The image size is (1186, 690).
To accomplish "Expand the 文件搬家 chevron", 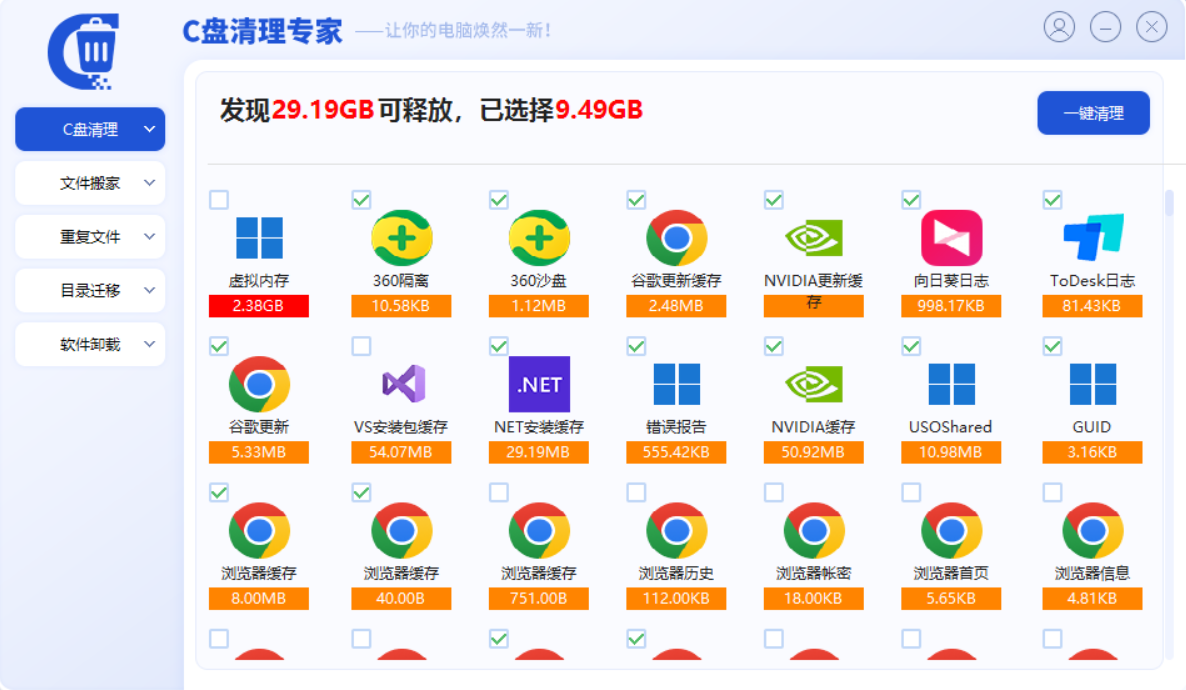I will [150, 183].
